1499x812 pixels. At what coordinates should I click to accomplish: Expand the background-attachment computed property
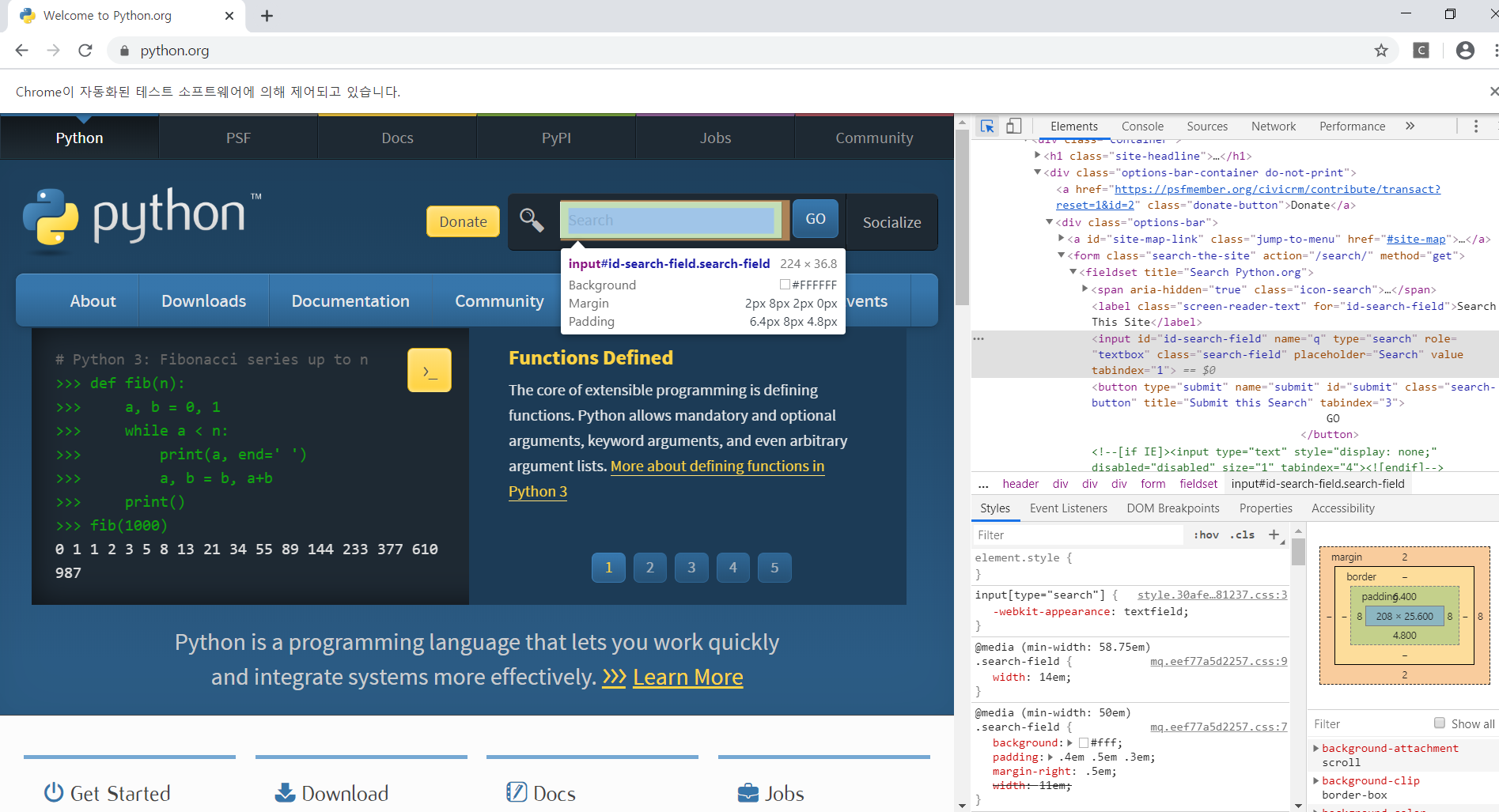(x=1316, y=748)
